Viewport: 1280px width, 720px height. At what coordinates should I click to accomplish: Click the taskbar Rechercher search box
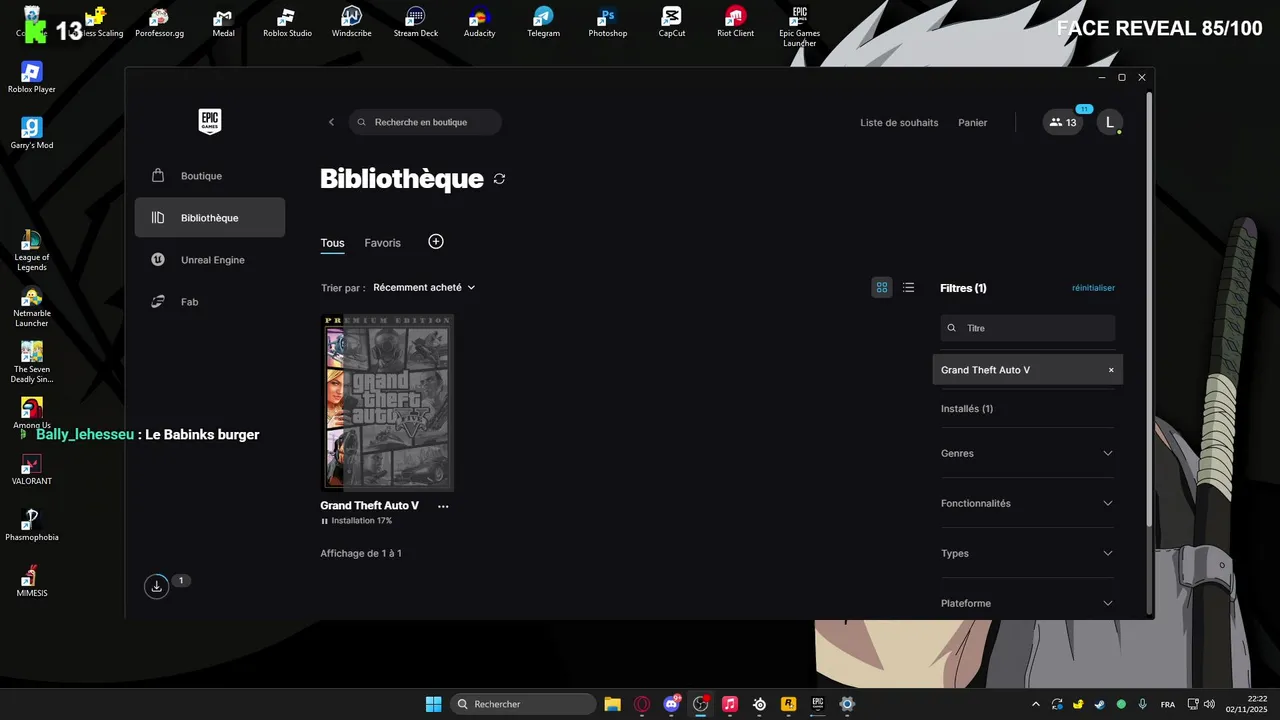521,704
